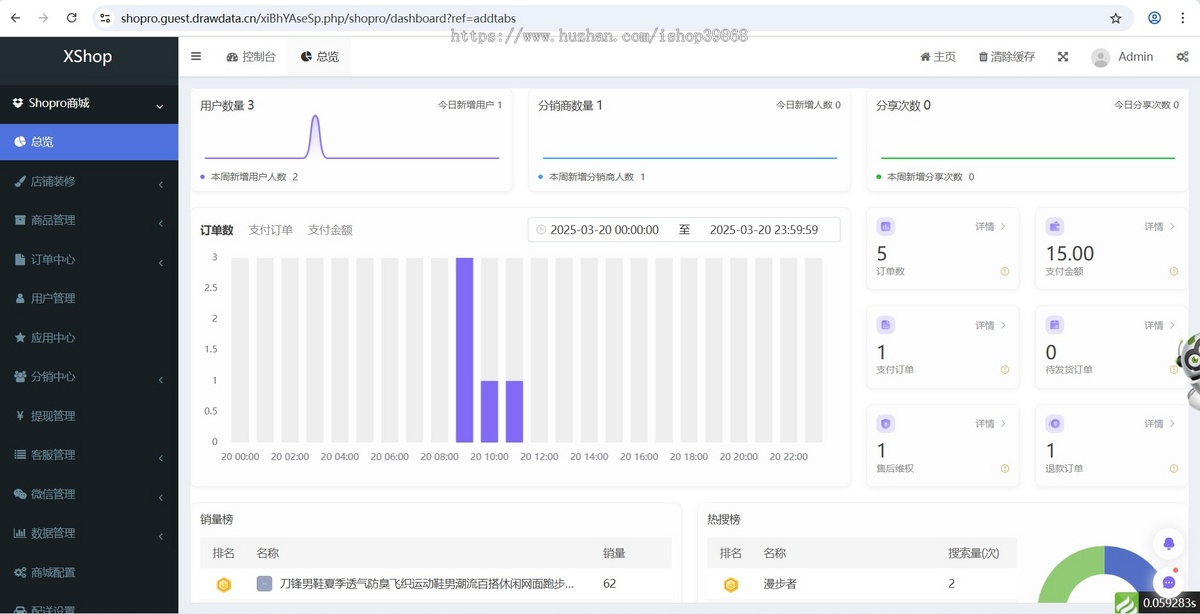Go to 主页 link
The height and width of the screenshot is (614, 1200).
938,57
